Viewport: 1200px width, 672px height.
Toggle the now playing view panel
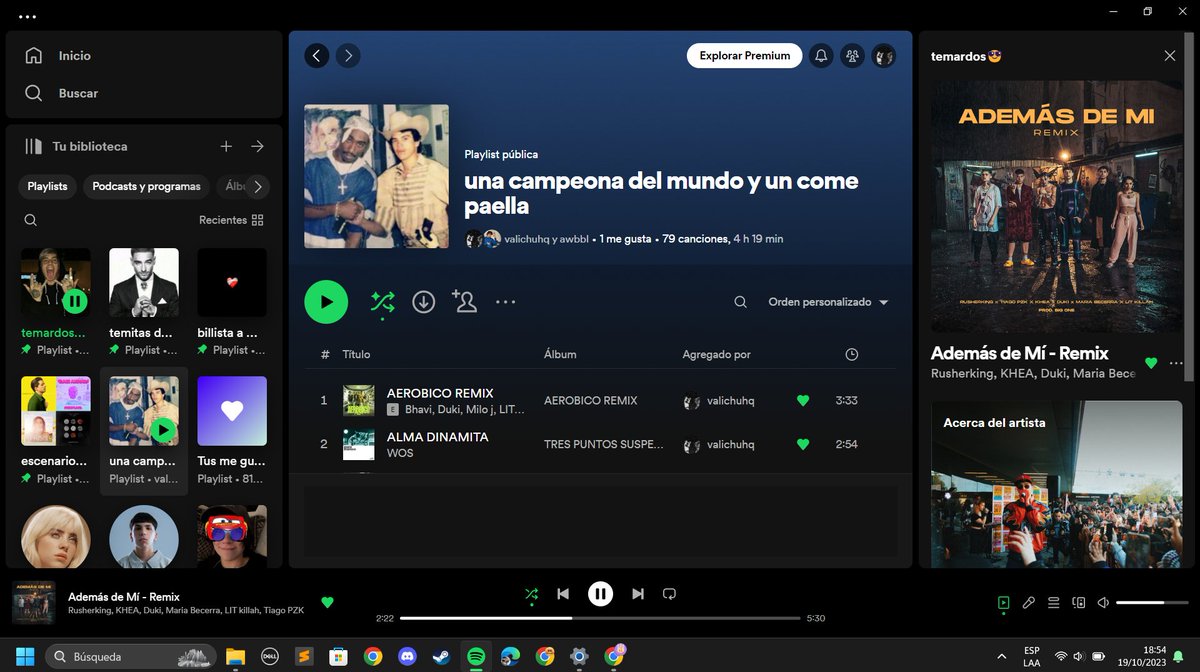(1003, 603)
